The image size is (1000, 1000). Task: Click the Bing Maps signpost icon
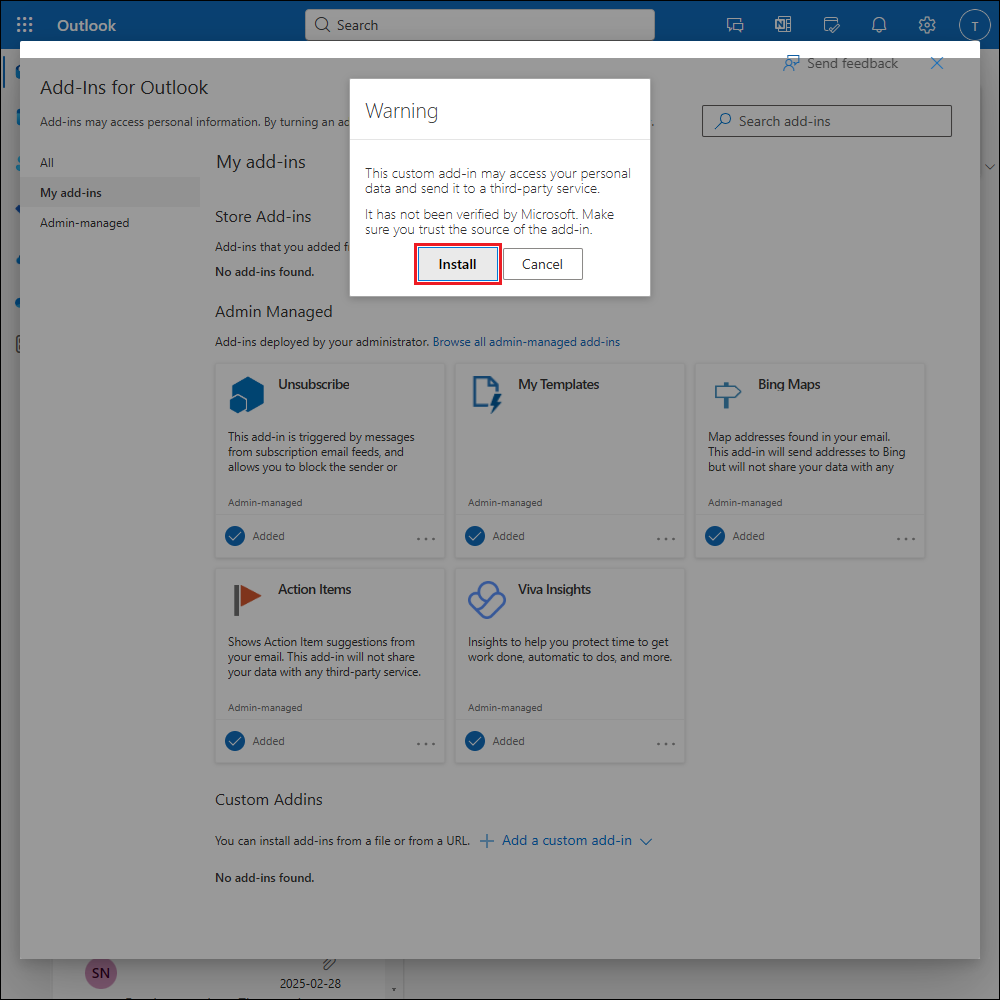pos(727,394)
